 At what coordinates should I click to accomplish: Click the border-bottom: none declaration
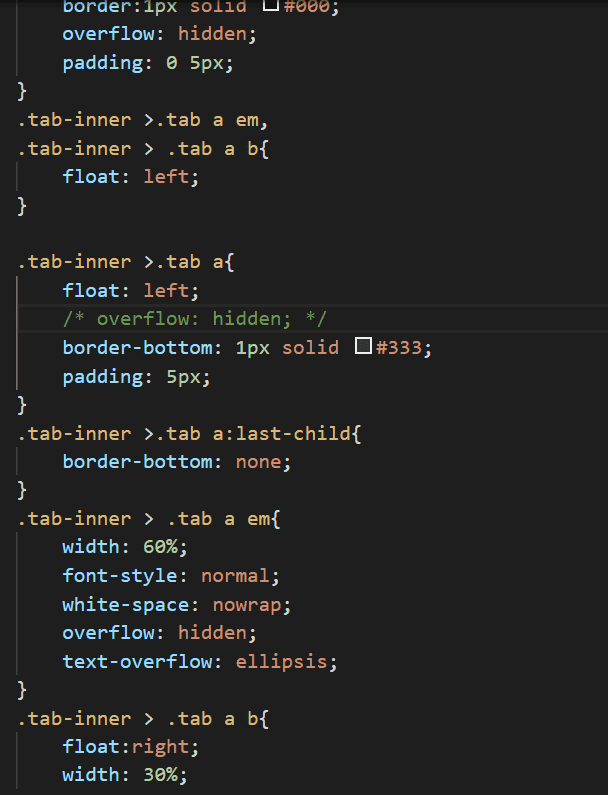(x=176, y=462)
